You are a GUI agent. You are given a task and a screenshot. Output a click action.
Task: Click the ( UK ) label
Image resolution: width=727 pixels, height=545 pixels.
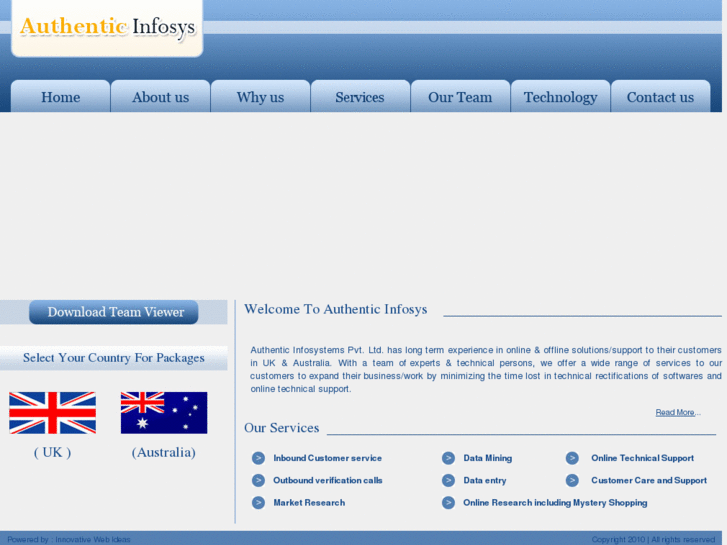[52, 452]
